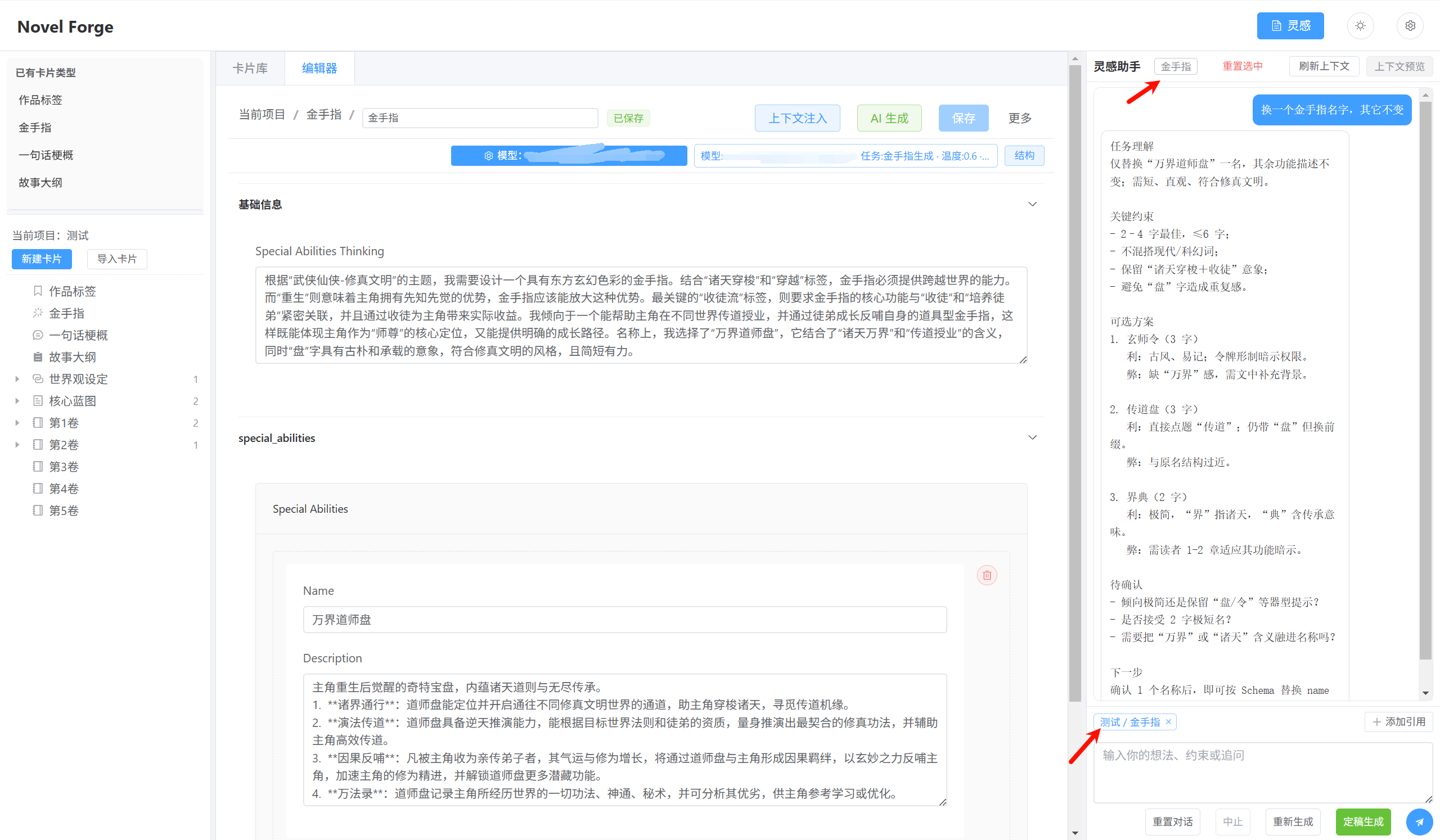Viewport: 1440px width, 840px height.
Task: Open model task parameters selector
Action: tap(845, 156)
